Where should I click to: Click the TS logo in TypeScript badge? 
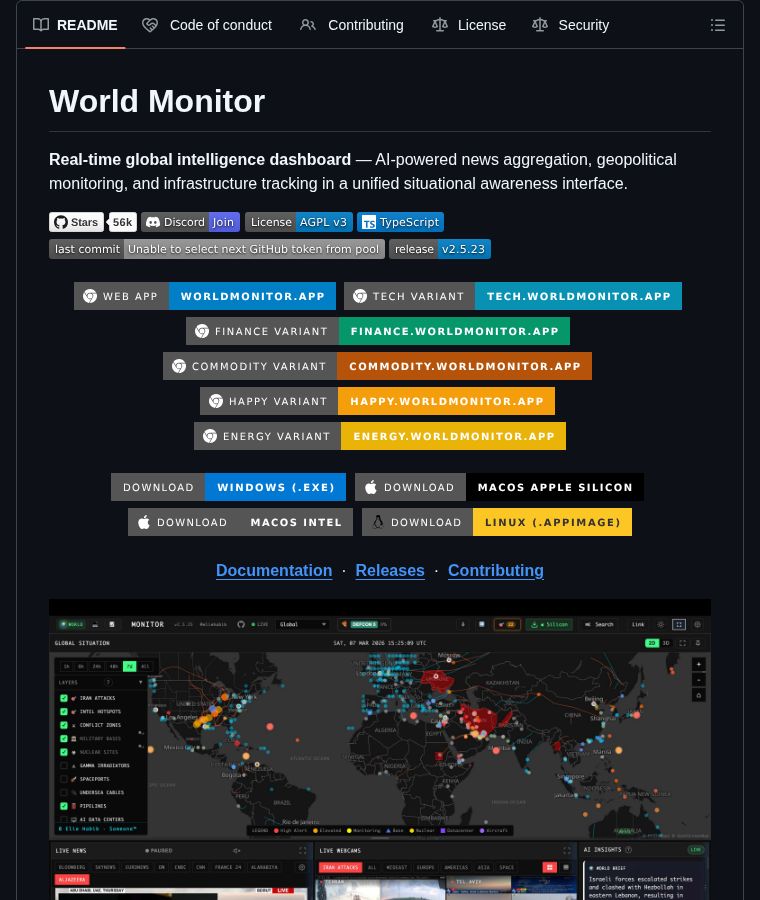pyautogui.click(x=369, y=223)
